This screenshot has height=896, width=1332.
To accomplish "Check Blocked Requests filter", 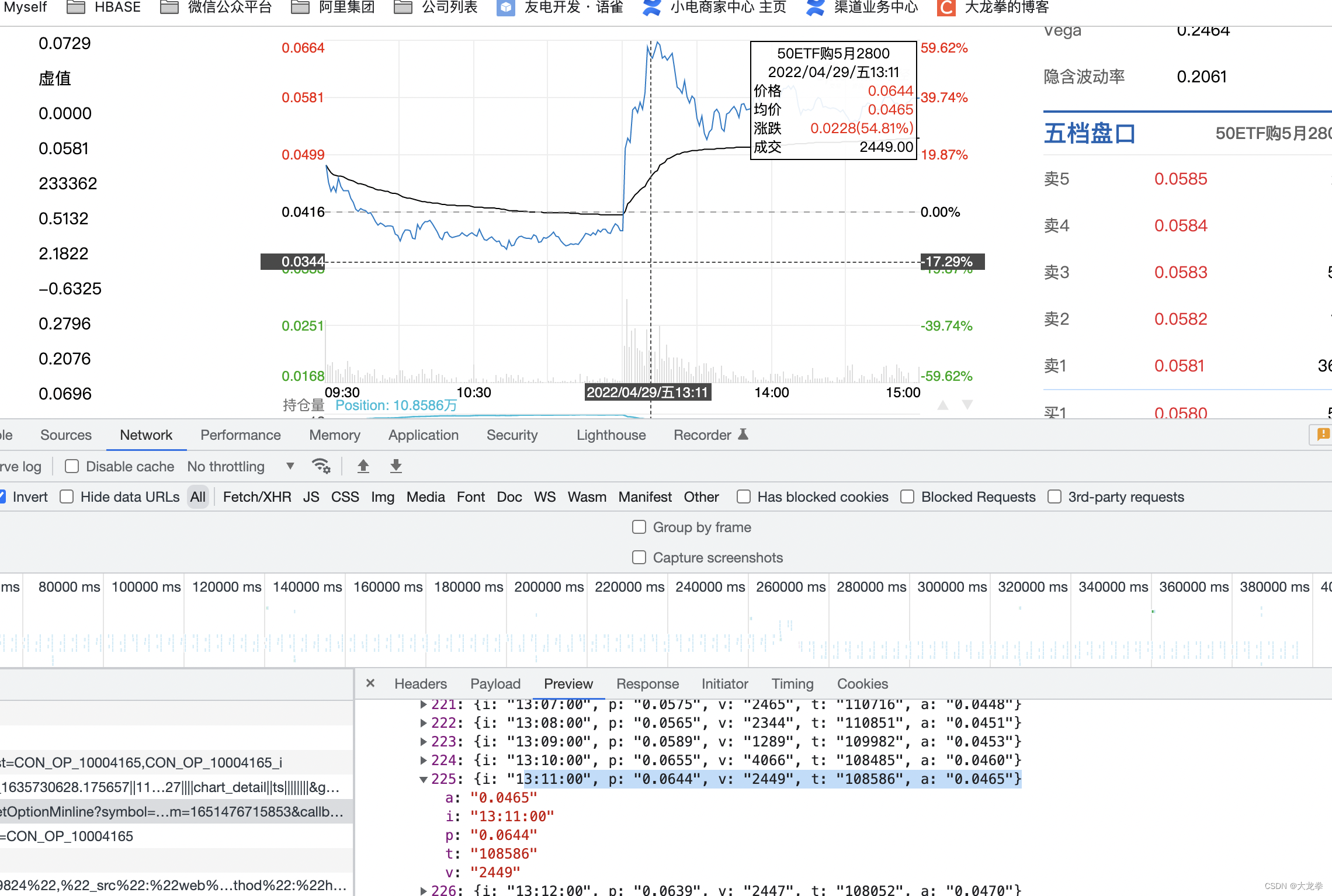I will coord(907,496).
